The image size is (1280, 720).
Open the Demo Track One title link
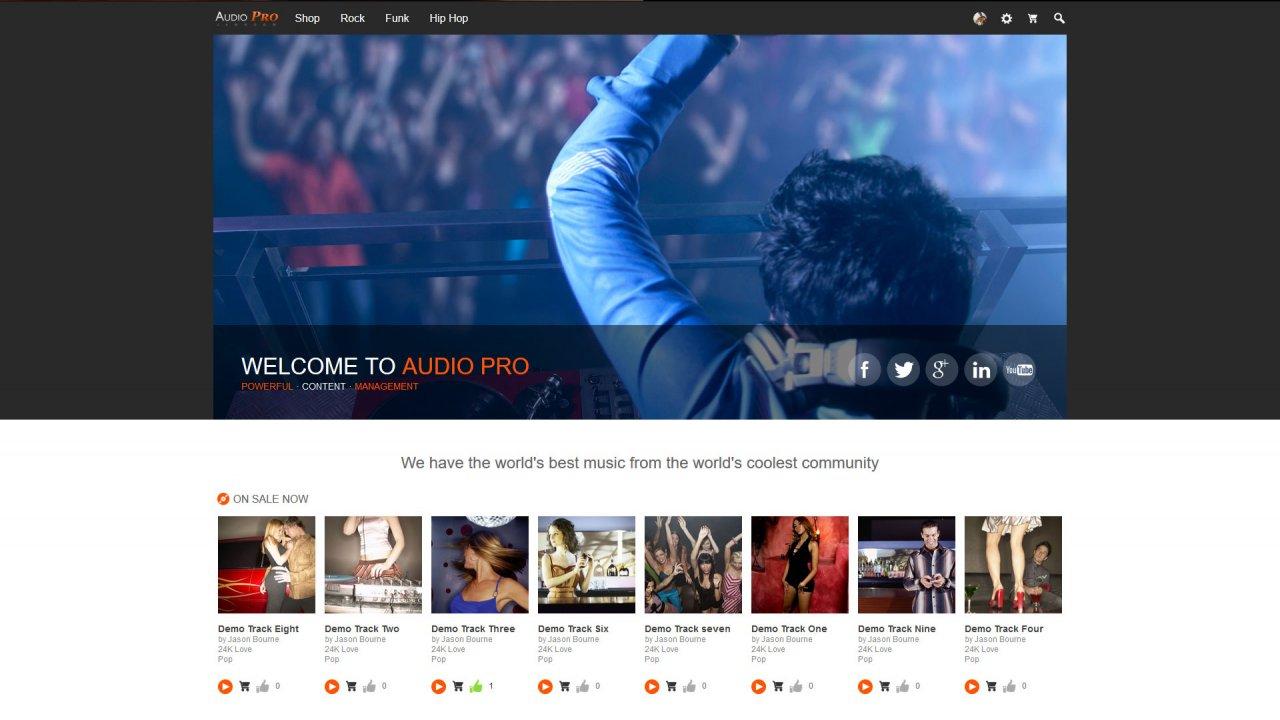pyautogui.click(x=789, y=629)
